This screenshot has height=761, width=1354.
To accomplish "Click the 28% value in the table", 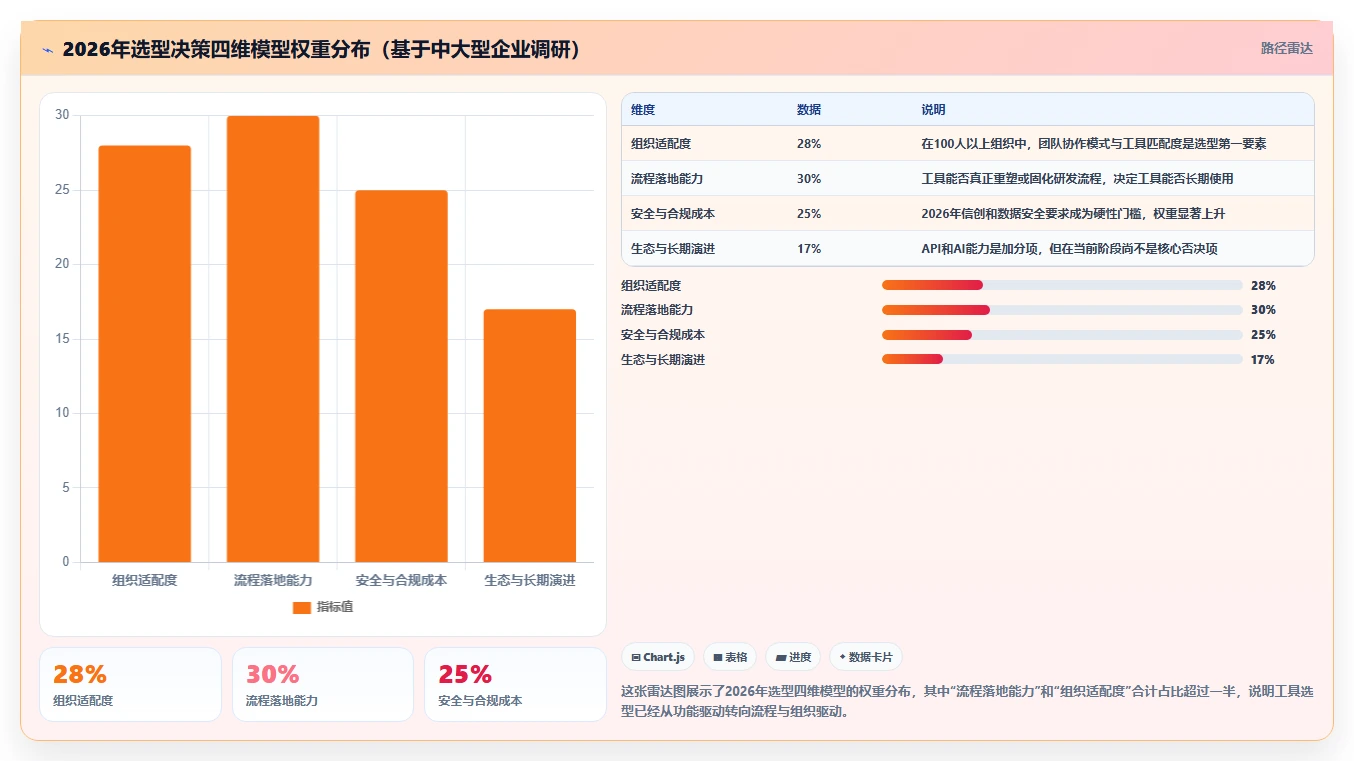I will [809, 144].
